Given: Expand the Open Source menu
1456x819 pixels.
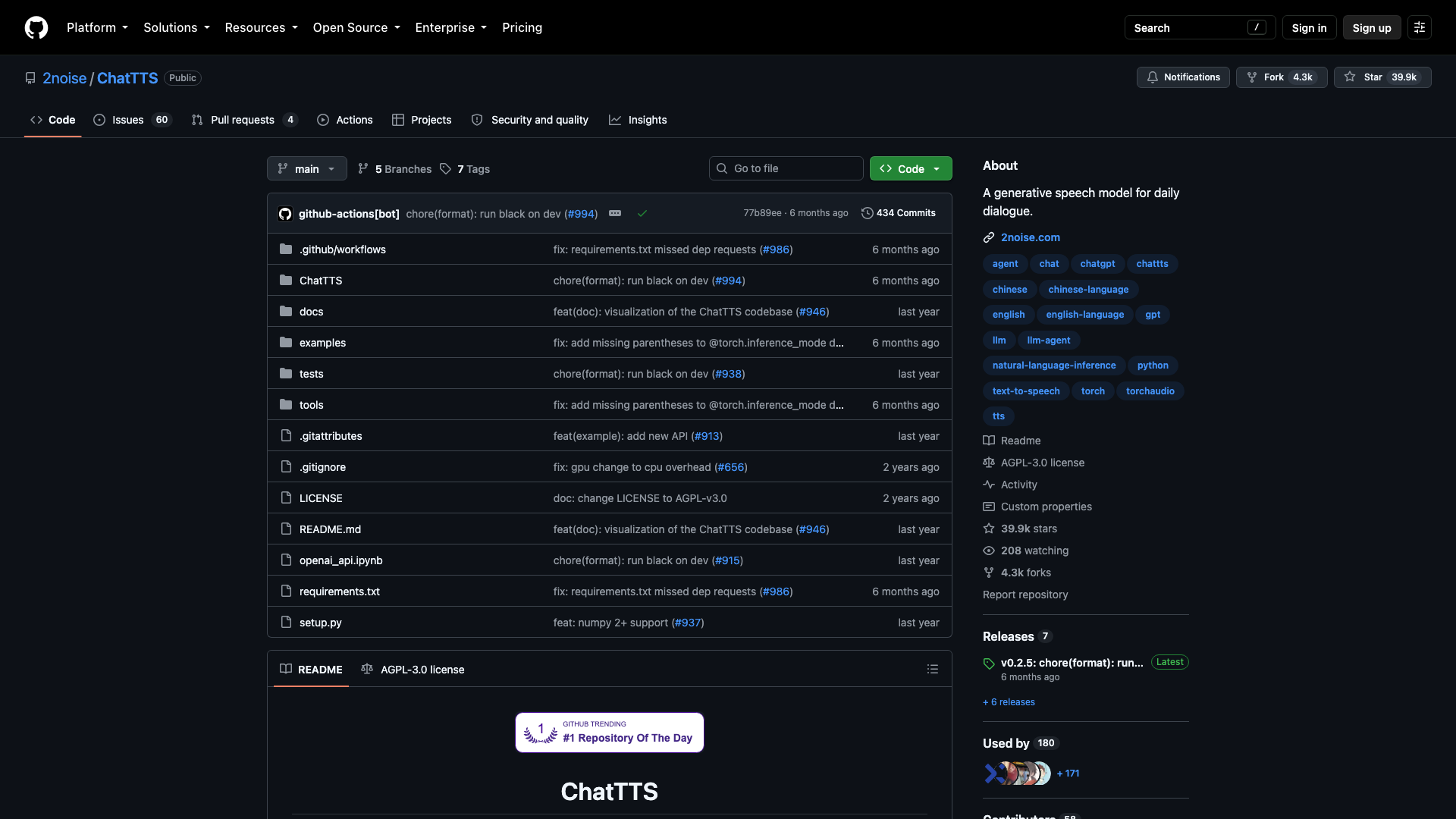Looking at the screenshot, I should 356,27.
